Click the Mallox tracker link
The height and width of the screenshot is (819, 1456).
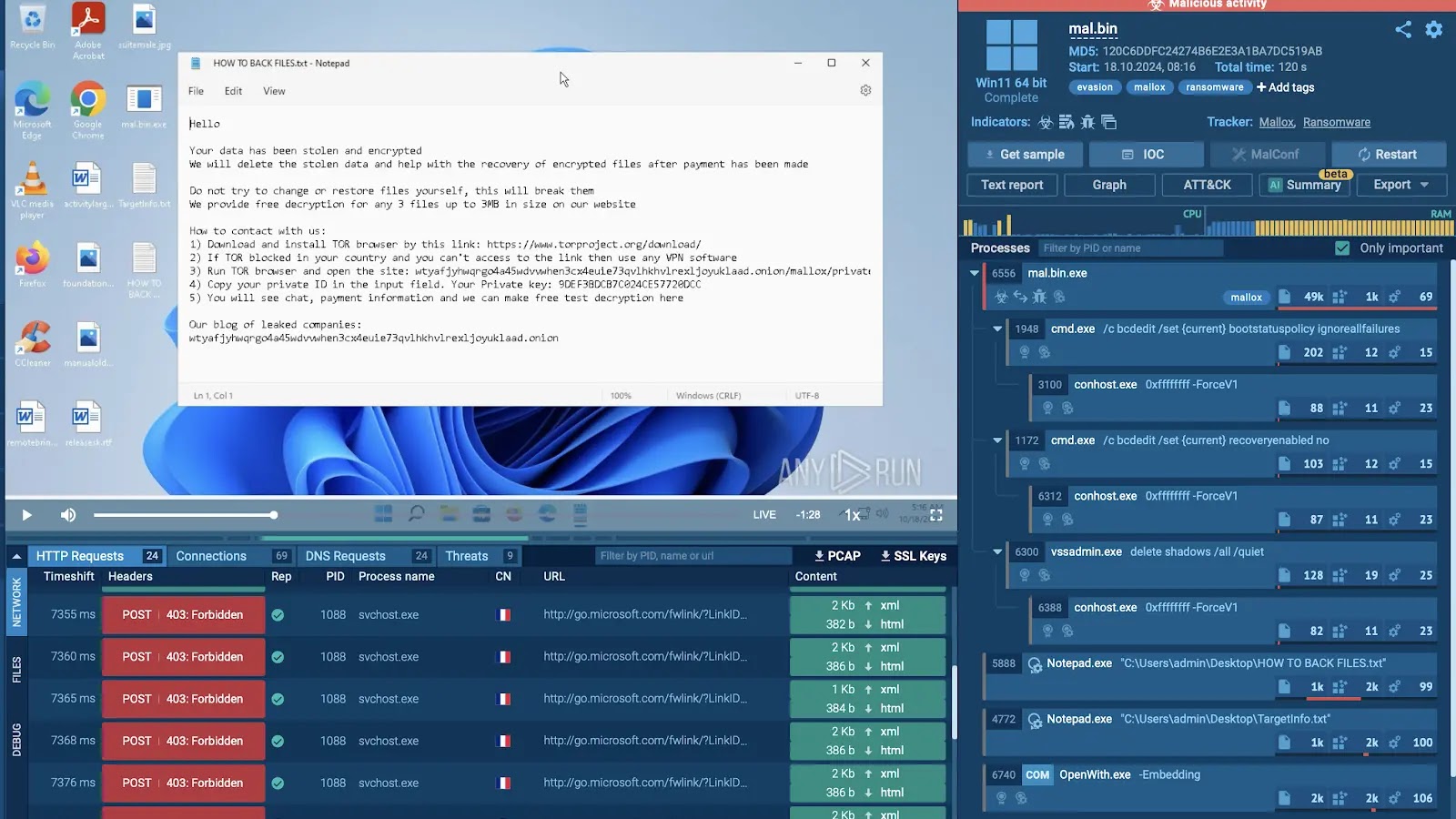click(1277, 122)
